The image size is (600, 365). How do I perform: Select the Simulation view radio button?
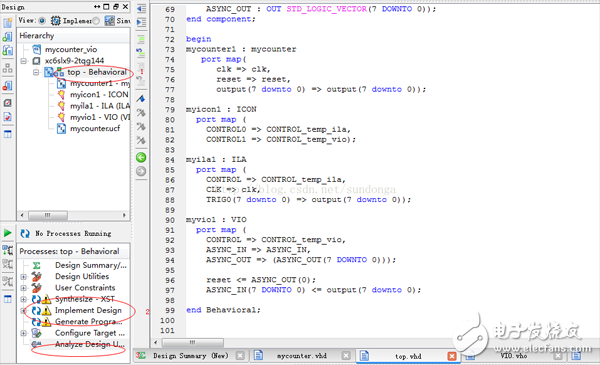(x=96, y=21)
